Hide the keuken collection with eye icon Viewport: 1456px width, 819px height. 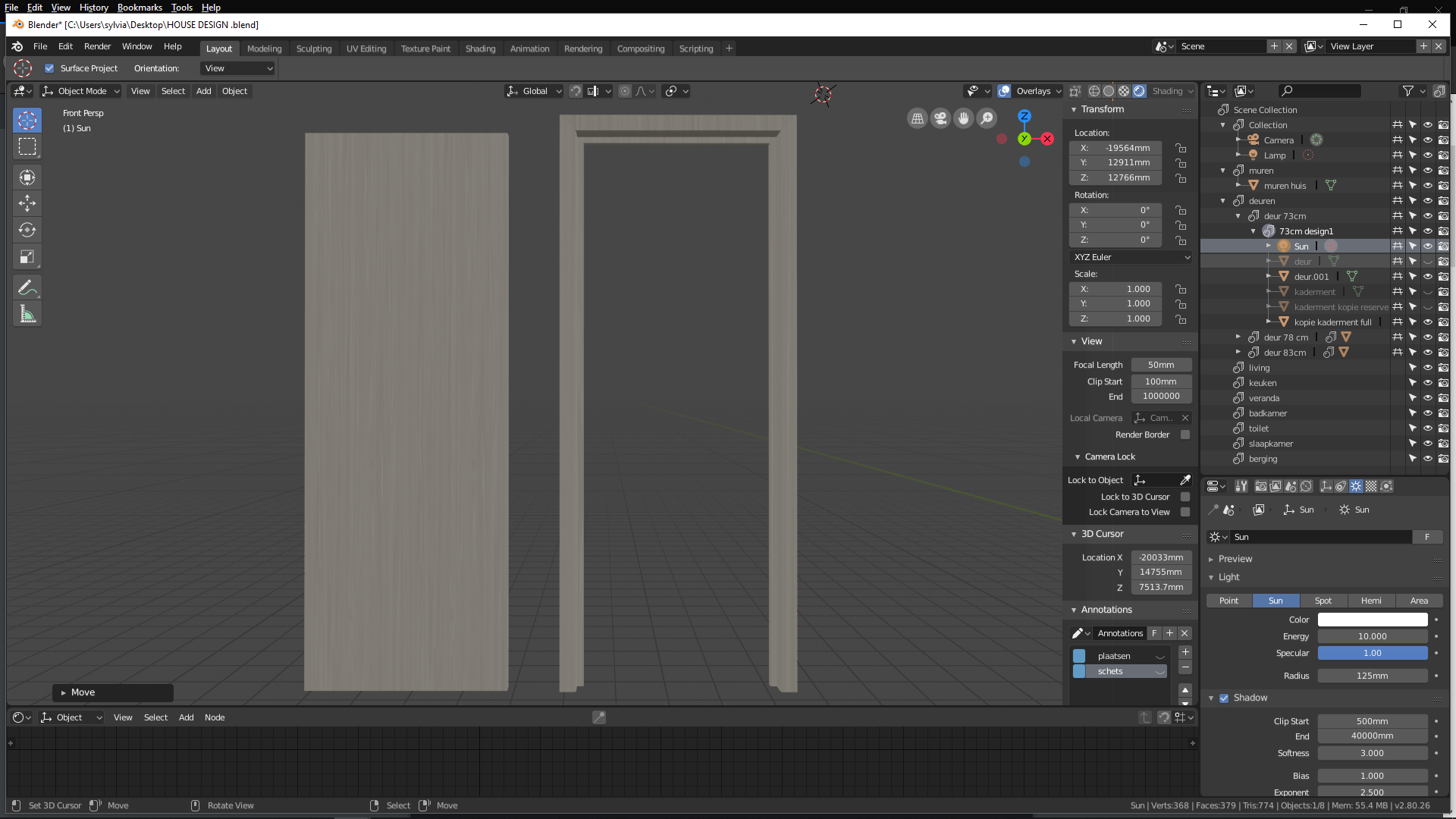point(1427,383)
